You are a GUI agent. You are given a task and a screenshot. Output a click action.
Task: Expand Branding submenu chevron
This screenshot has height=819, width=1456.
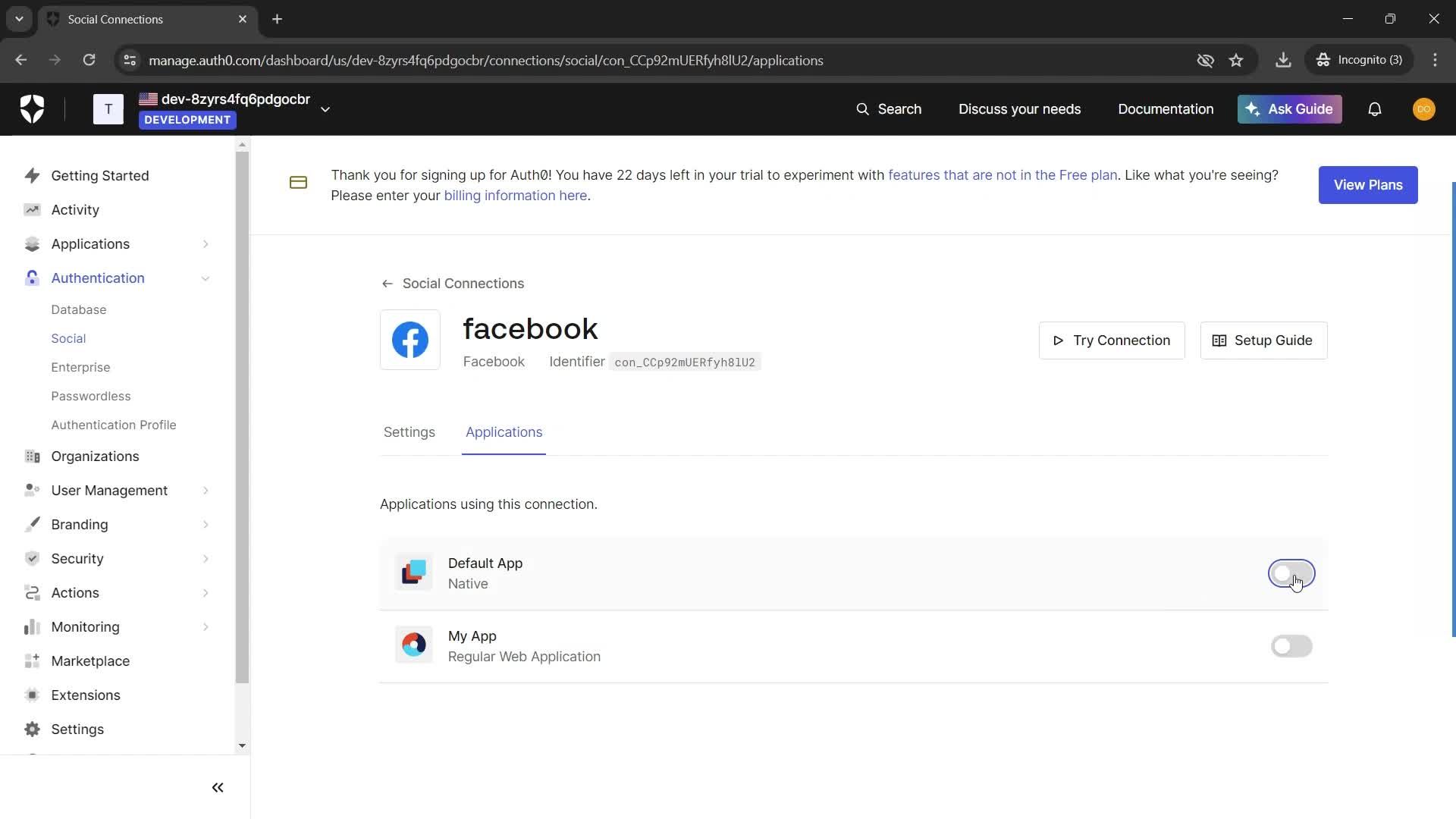[x=206, y=525]
